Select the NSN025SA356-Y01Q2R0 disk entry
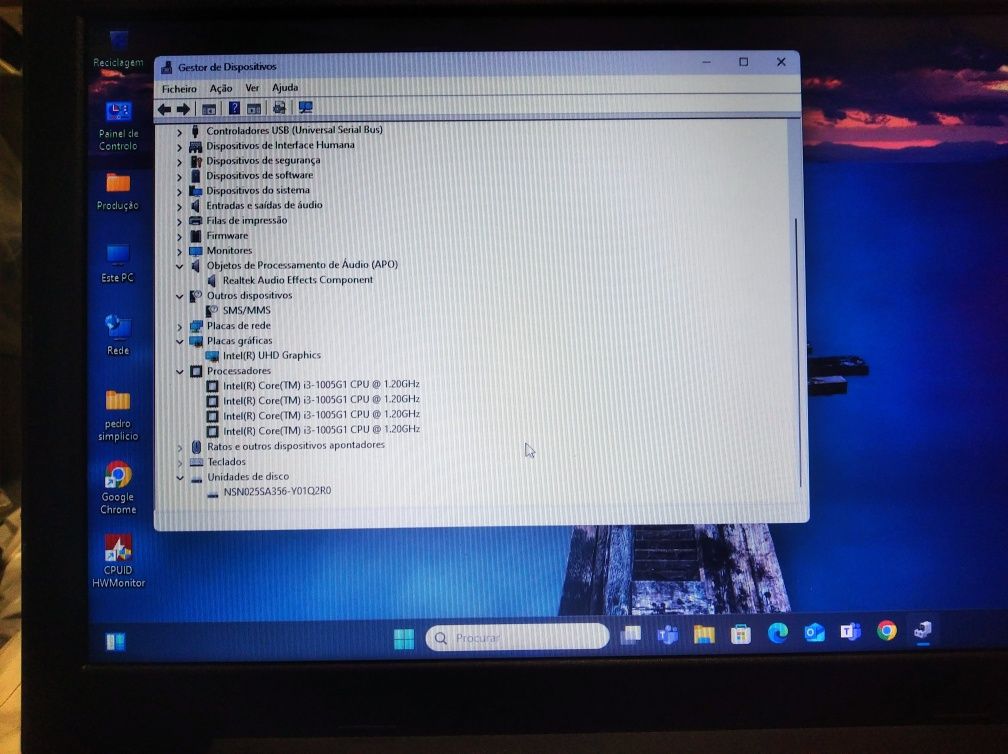This screenshot has height=754, width=1008. click(x=277, y=491)
